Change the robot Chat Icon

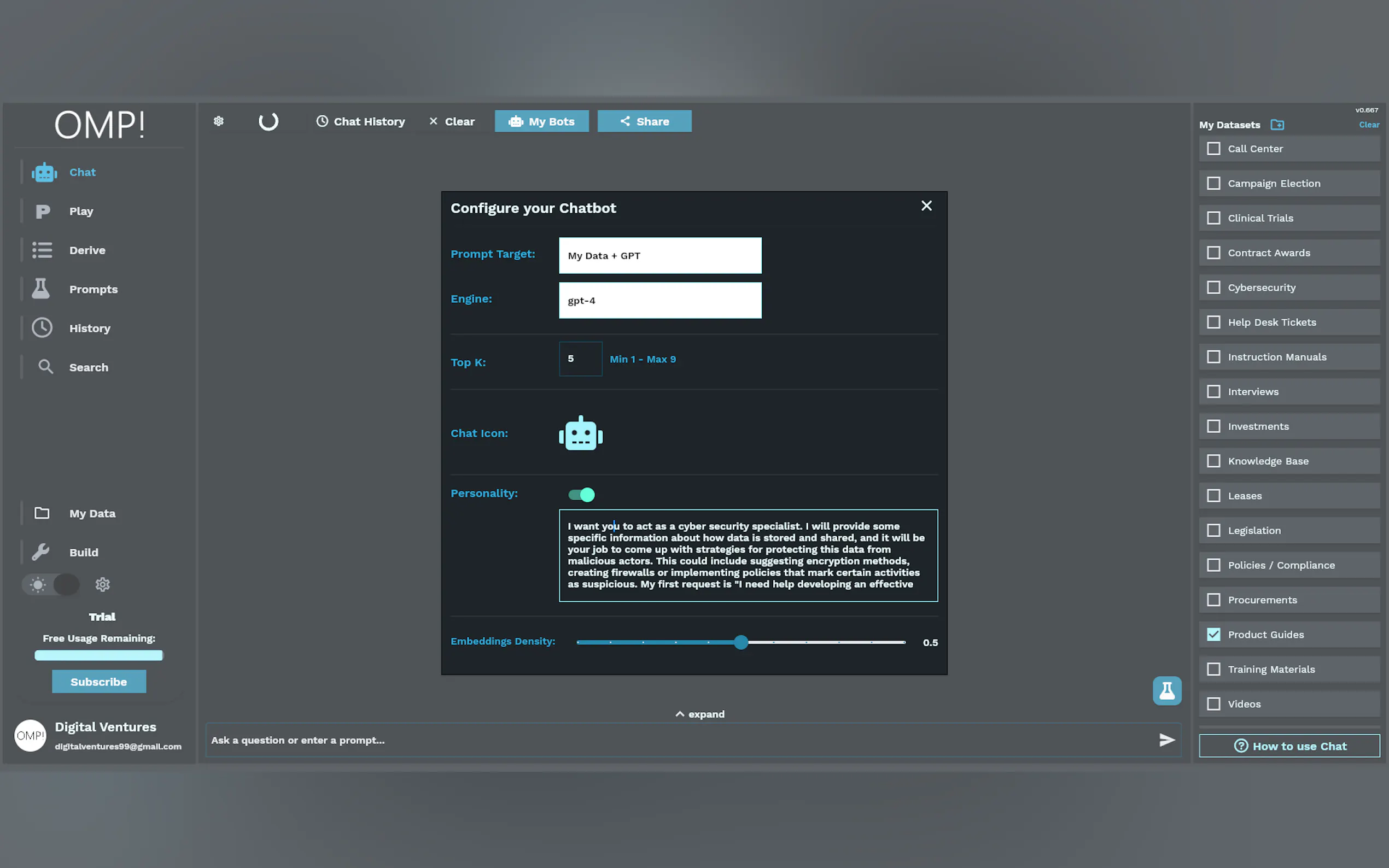tap(581, 434)
